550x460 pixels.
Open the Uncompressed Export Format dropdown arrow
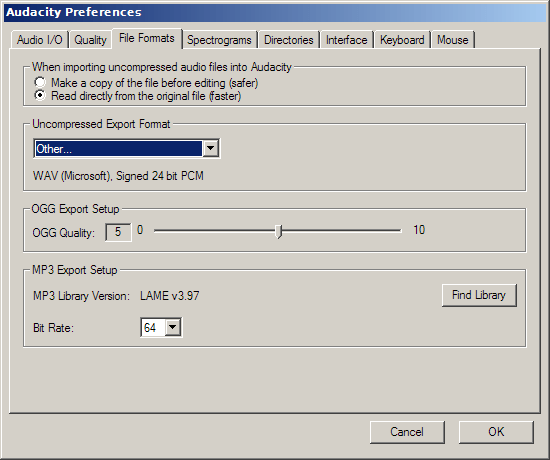click(x=210, y=148)
